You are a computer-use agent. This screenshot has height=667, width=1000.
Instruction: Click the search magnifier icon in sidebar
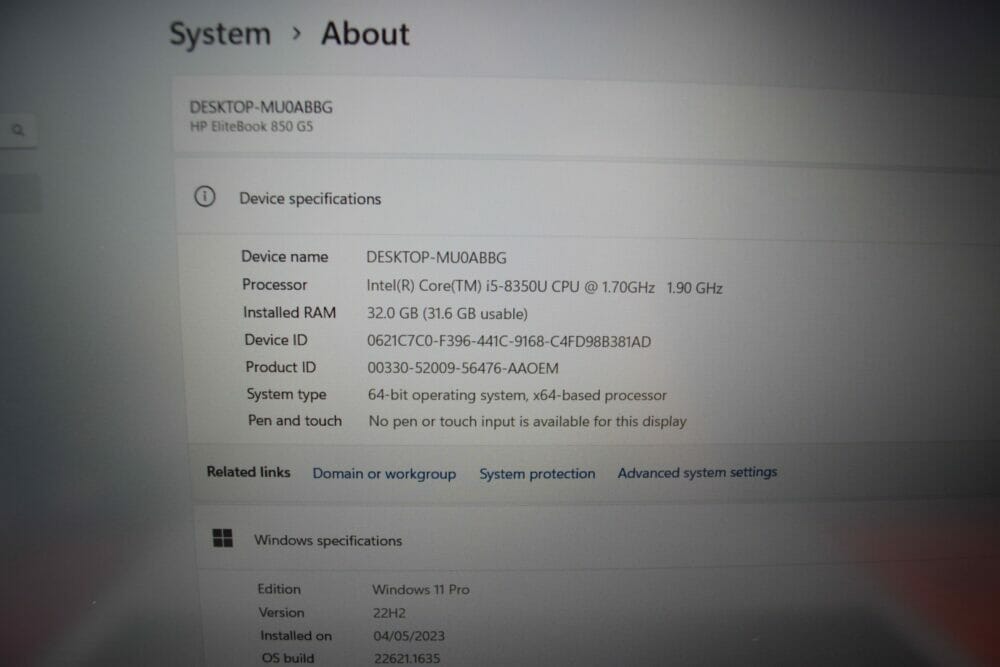click(18, 130)
